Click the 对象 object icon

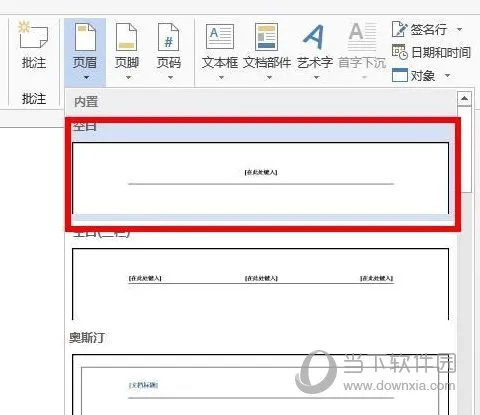399,75
